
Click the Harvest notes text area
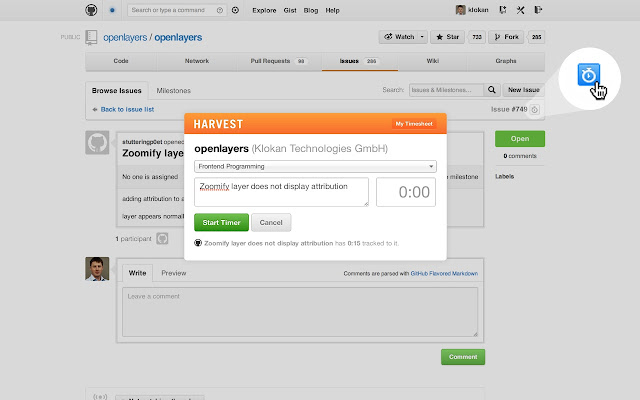[x=281, y=192]
